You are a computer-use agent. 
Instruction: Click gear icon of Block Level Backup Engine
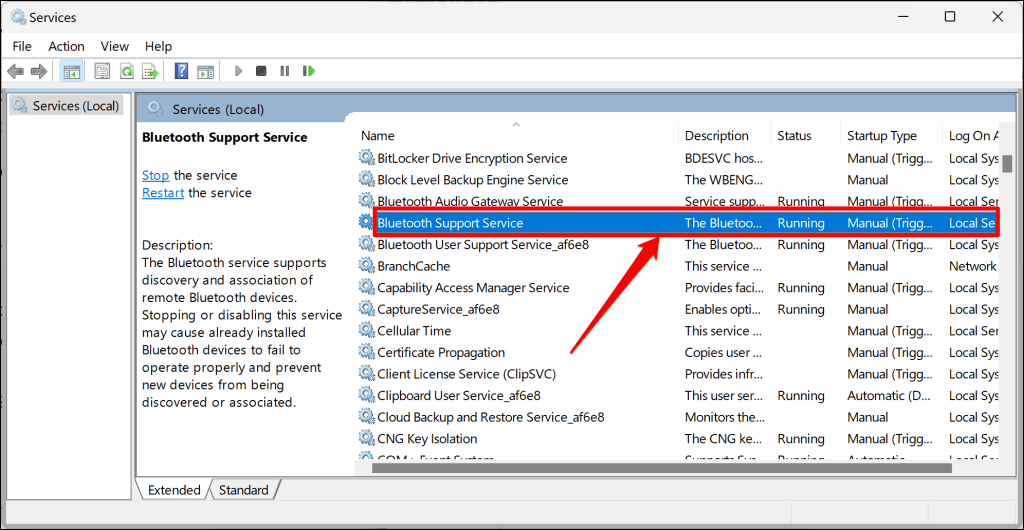tap(366, 179)
